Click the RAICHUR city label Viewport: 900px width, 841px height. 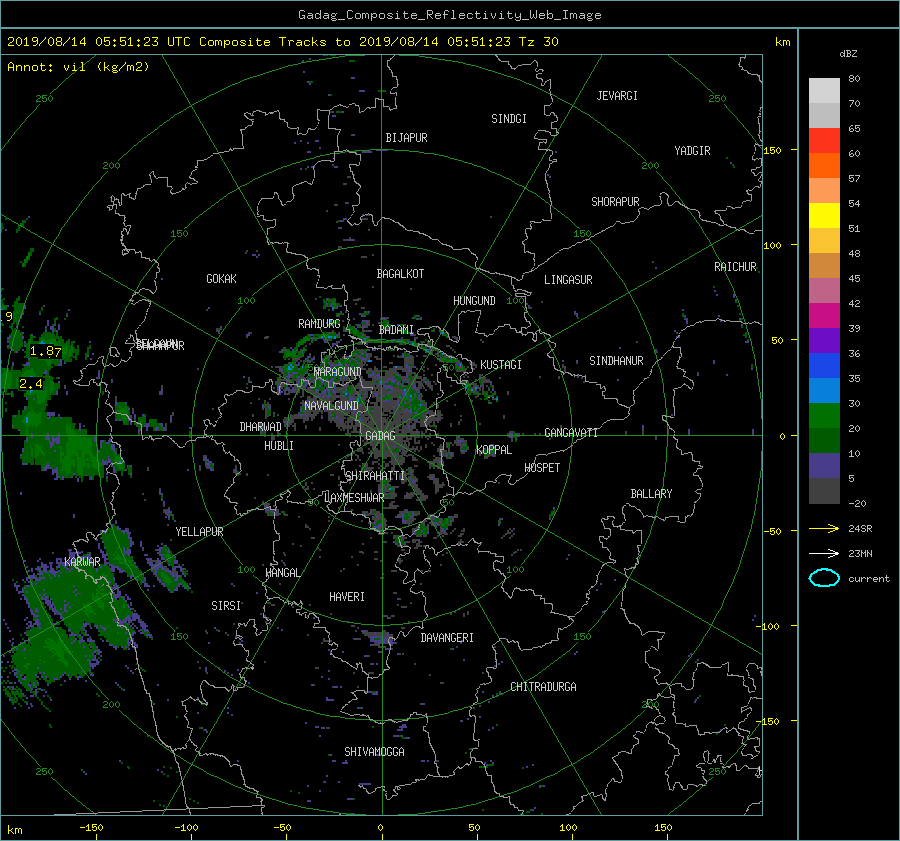[x=735, y=267]
